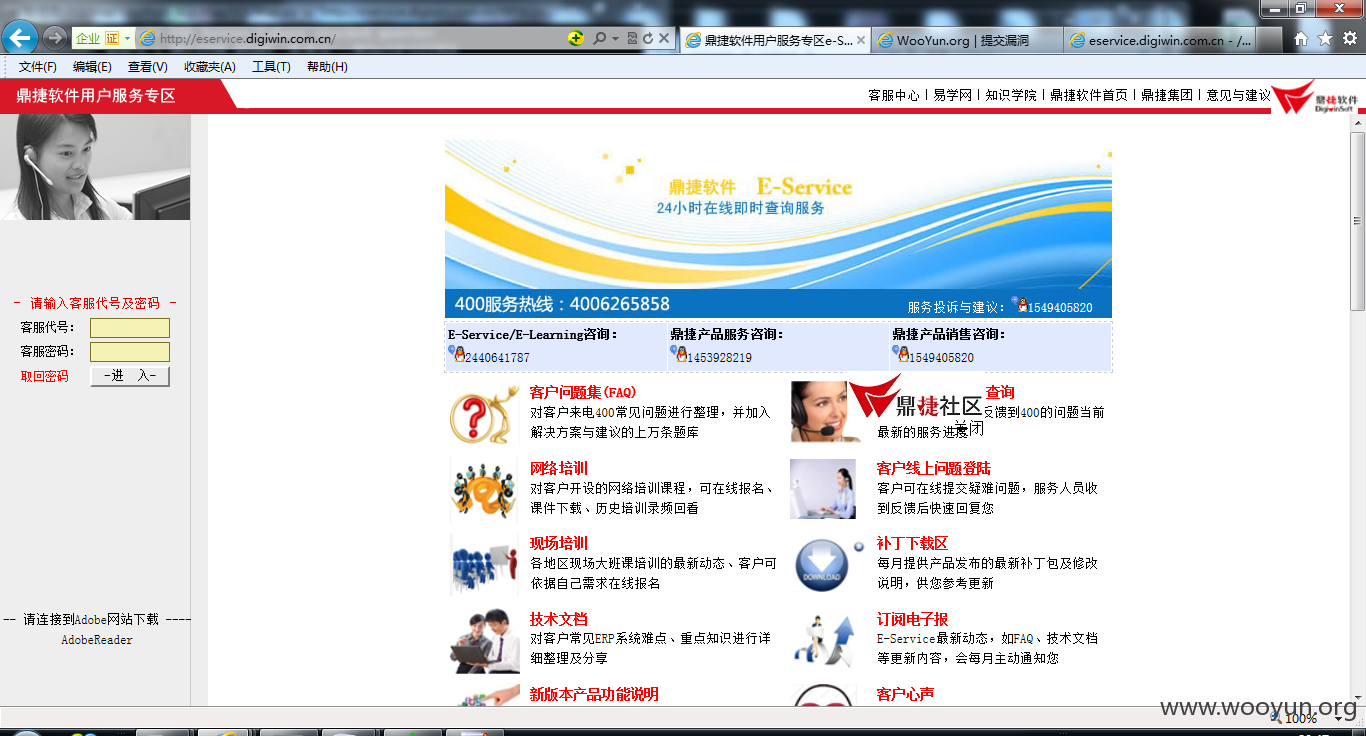Open the 客户问题集(FAQ) heading link
The width and height of the screenshot is (1366, 736).
583,392
